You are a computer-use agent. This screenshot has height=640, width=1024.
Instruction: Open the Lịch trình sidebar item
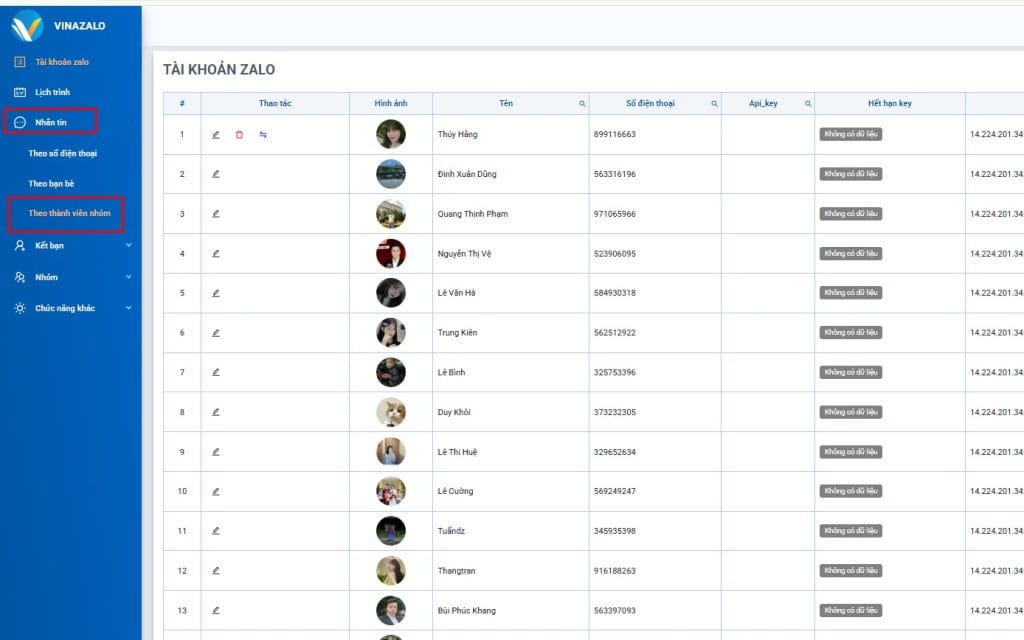(54, 92)
